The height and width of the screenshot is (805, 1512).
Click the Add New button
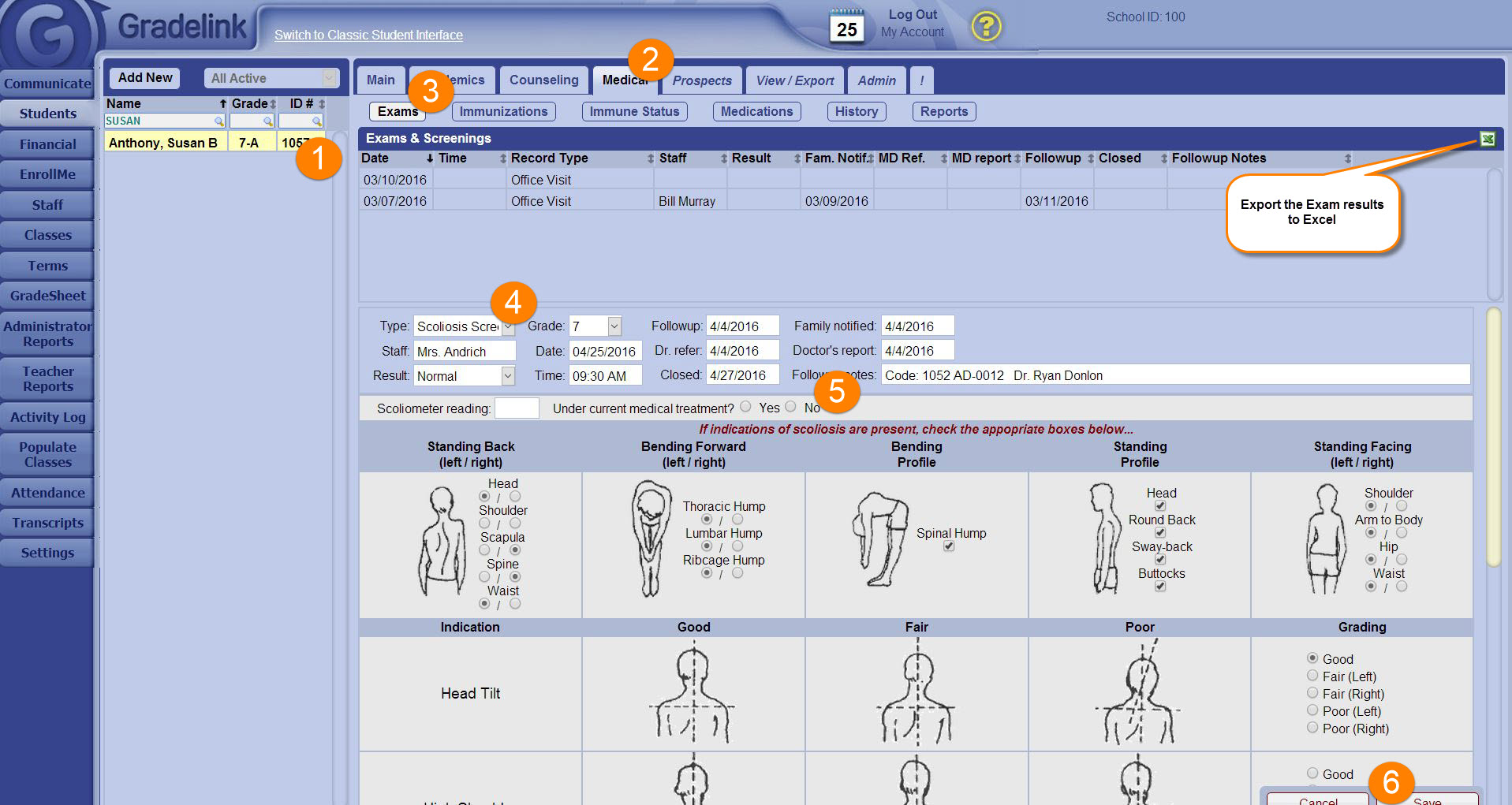point(145,77)
